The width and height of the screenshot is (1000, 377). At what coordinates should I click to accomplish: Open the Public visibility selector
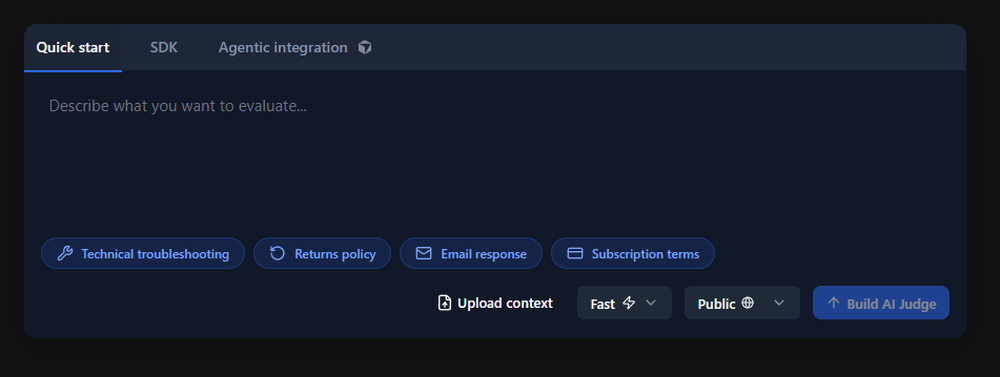[x=742, y=303]
